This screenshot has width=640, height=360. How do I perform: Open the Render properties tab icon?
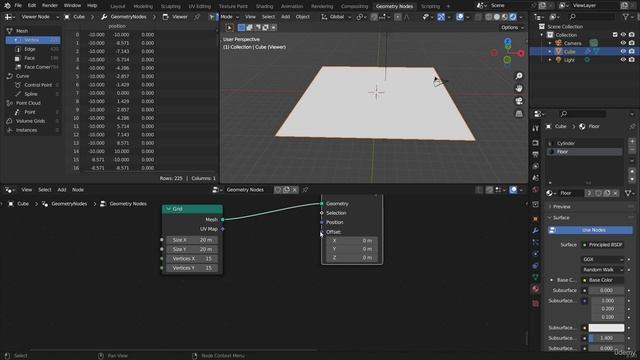(536, 143)
